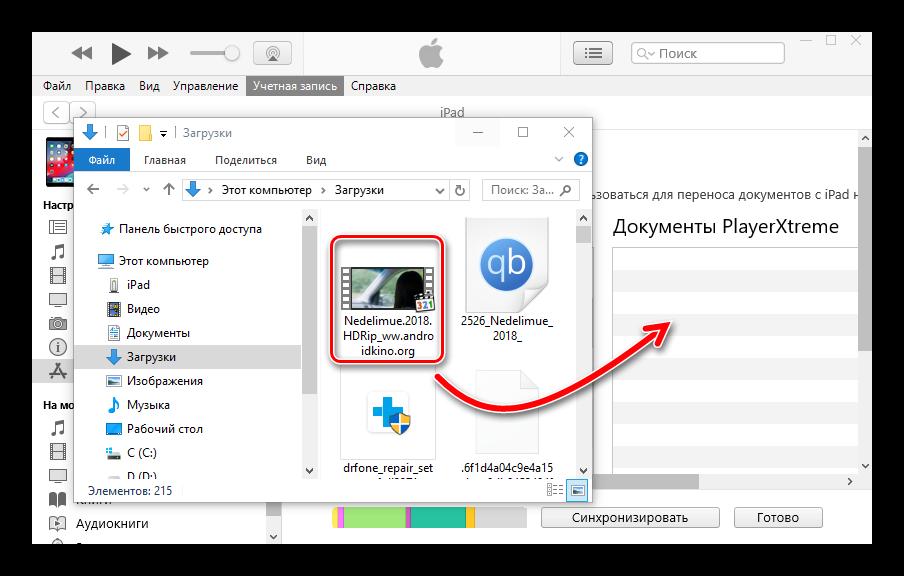Open the Файл menu in iTunes
Viewport: 904px width, 576px height.
coord(57,86)
